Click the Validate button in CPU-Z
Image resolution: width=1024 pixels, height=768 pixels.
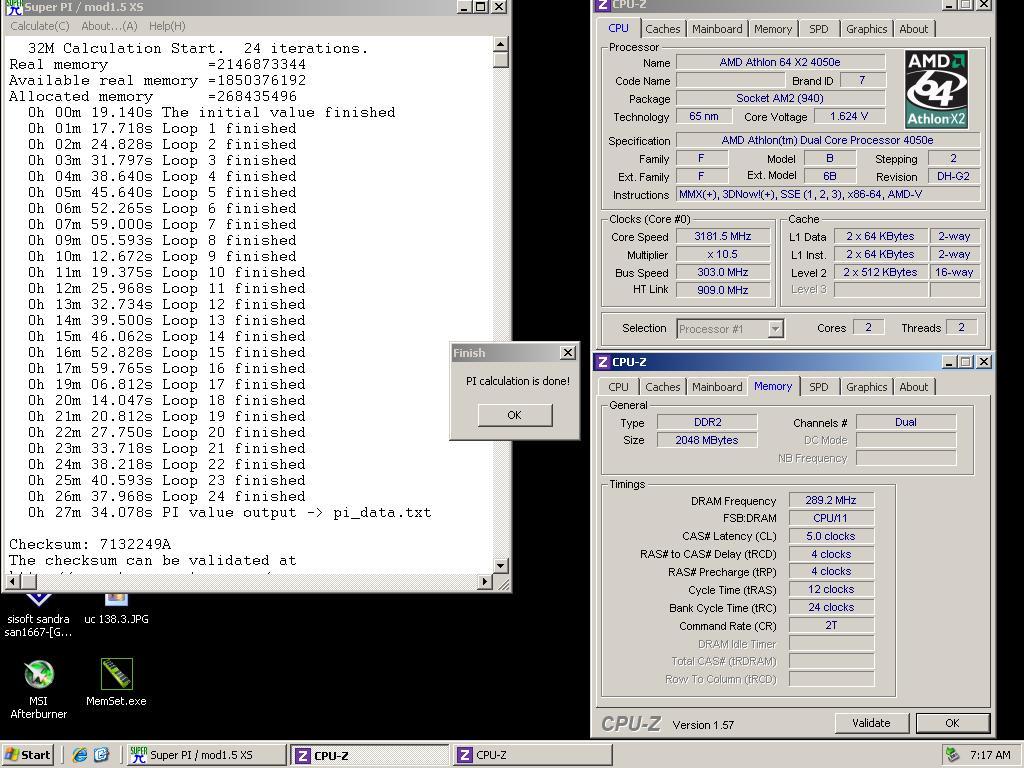[871, 723]
